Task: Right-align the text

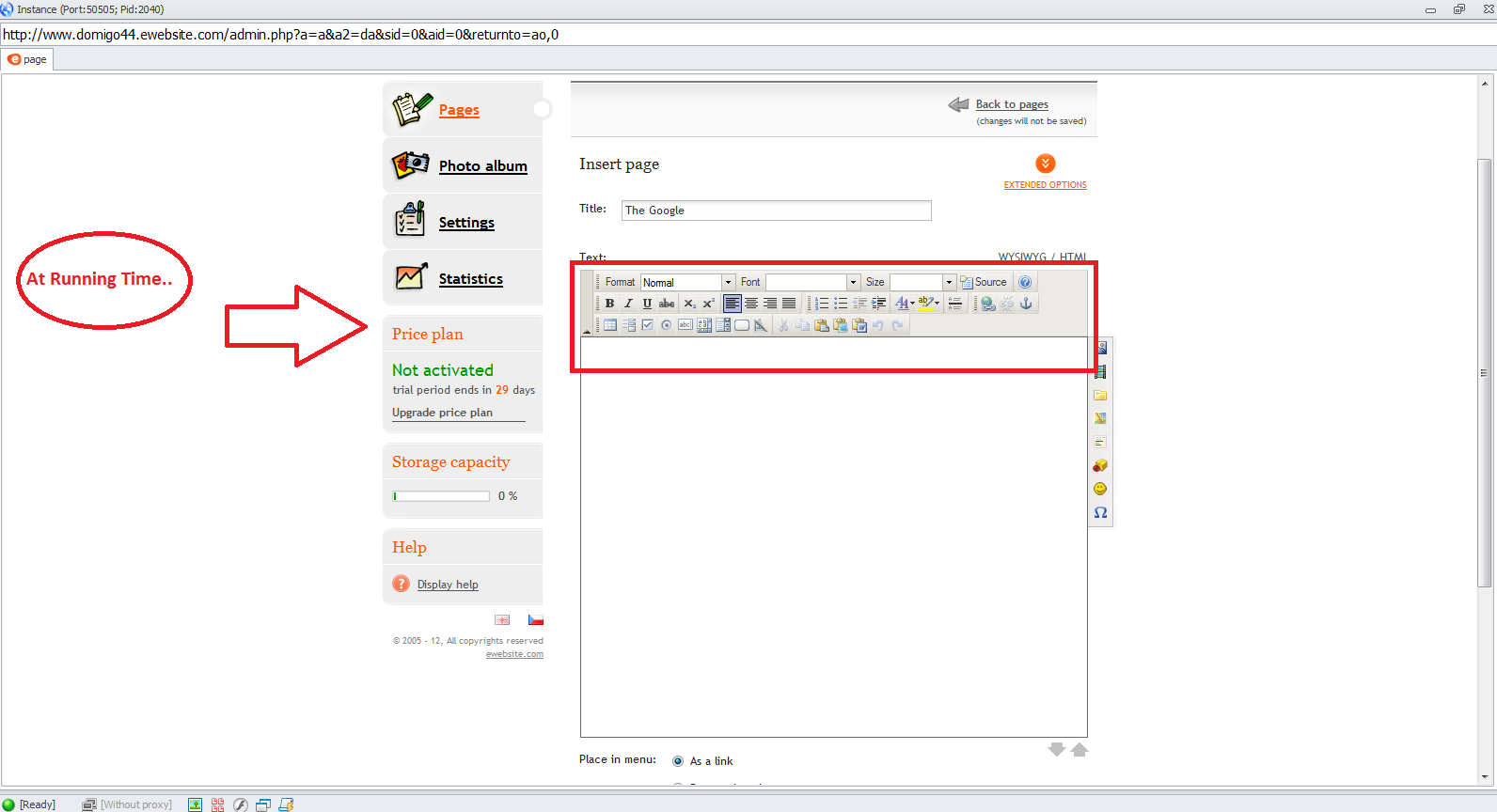Action: (770, 304)
